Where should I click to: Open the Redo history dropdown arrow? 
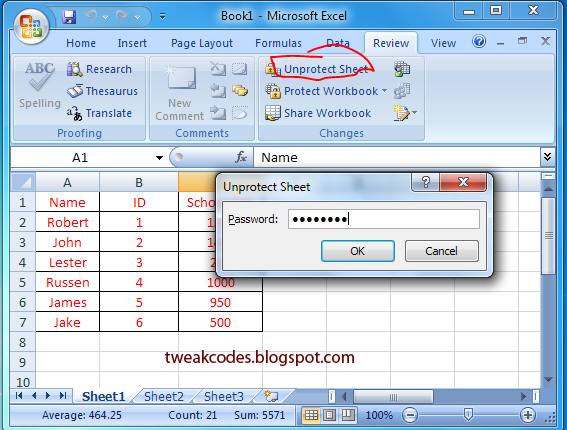137,17
